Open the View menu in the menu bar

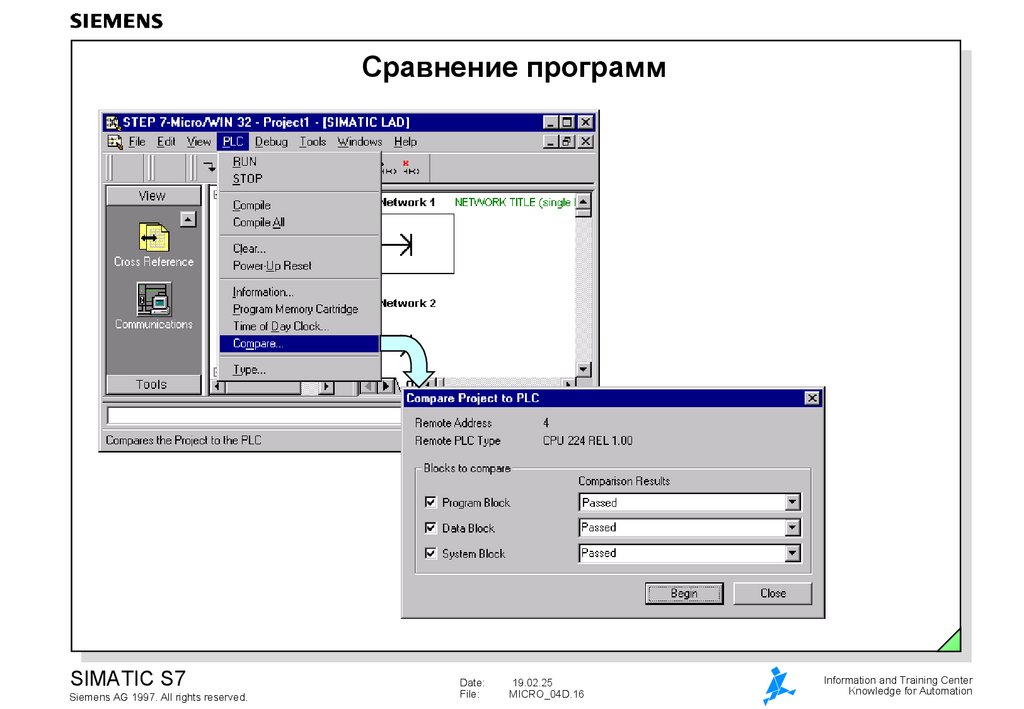tap(199, 142)
